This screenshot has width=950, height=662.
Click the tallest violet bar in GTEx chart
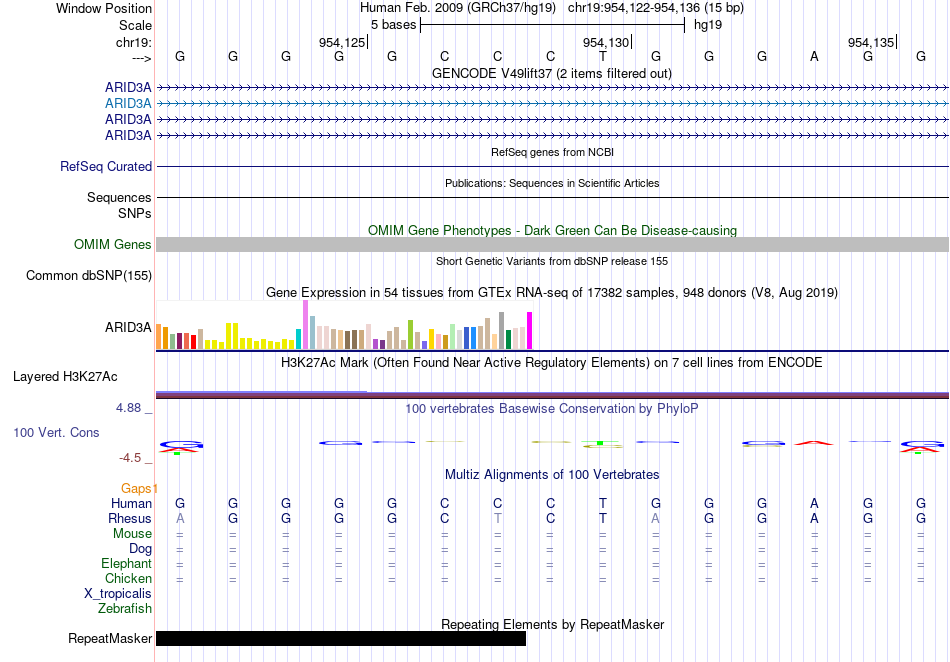point(305,325)
